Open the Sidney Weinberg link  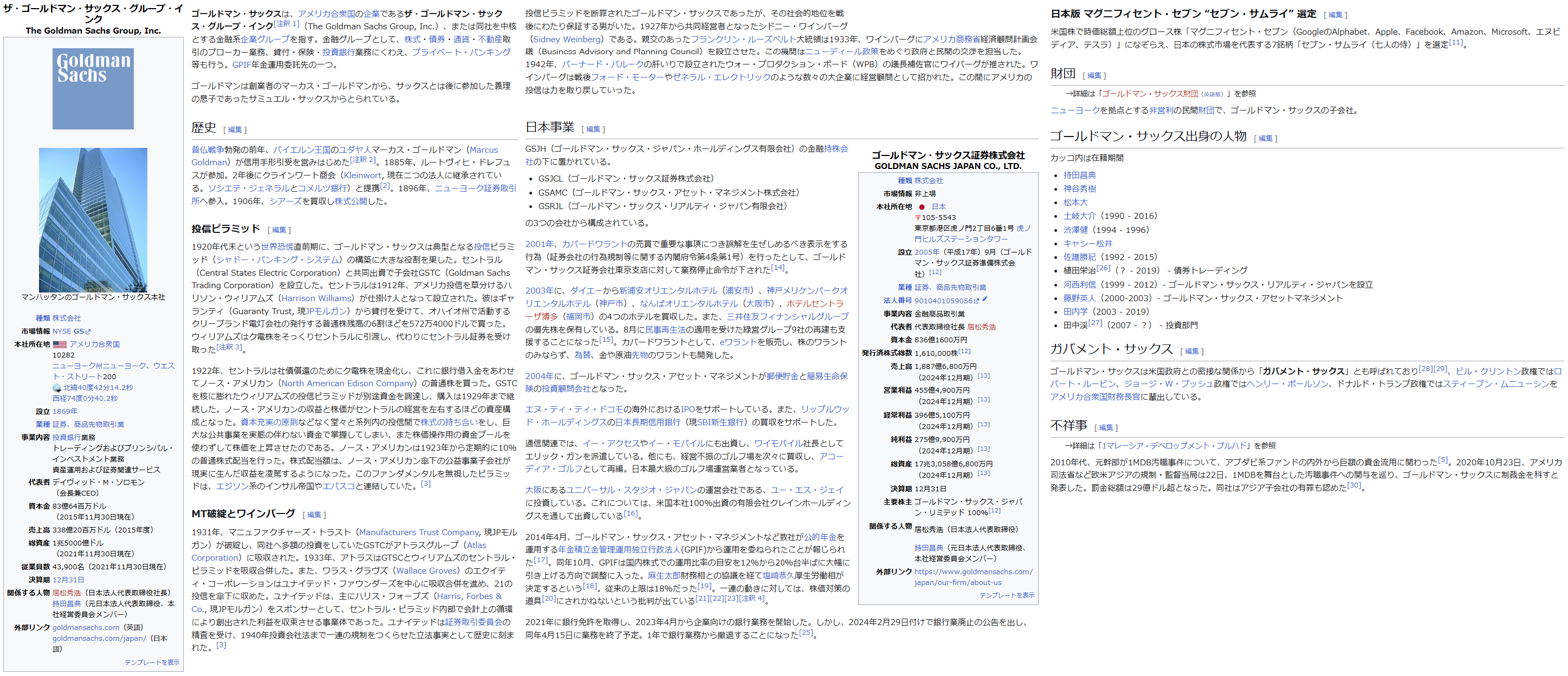coord(567,40)
